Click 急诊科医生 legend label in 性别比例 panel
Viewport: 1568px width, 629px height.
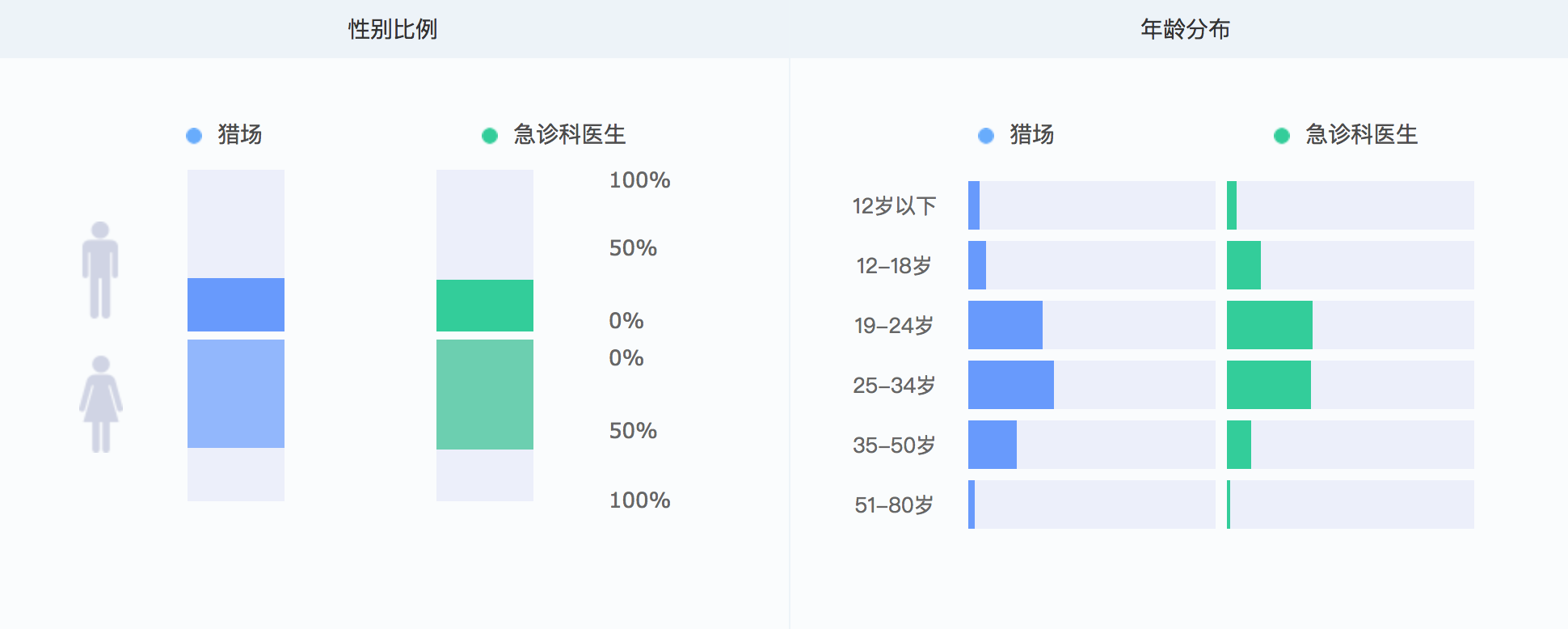(x=570, y=134)
